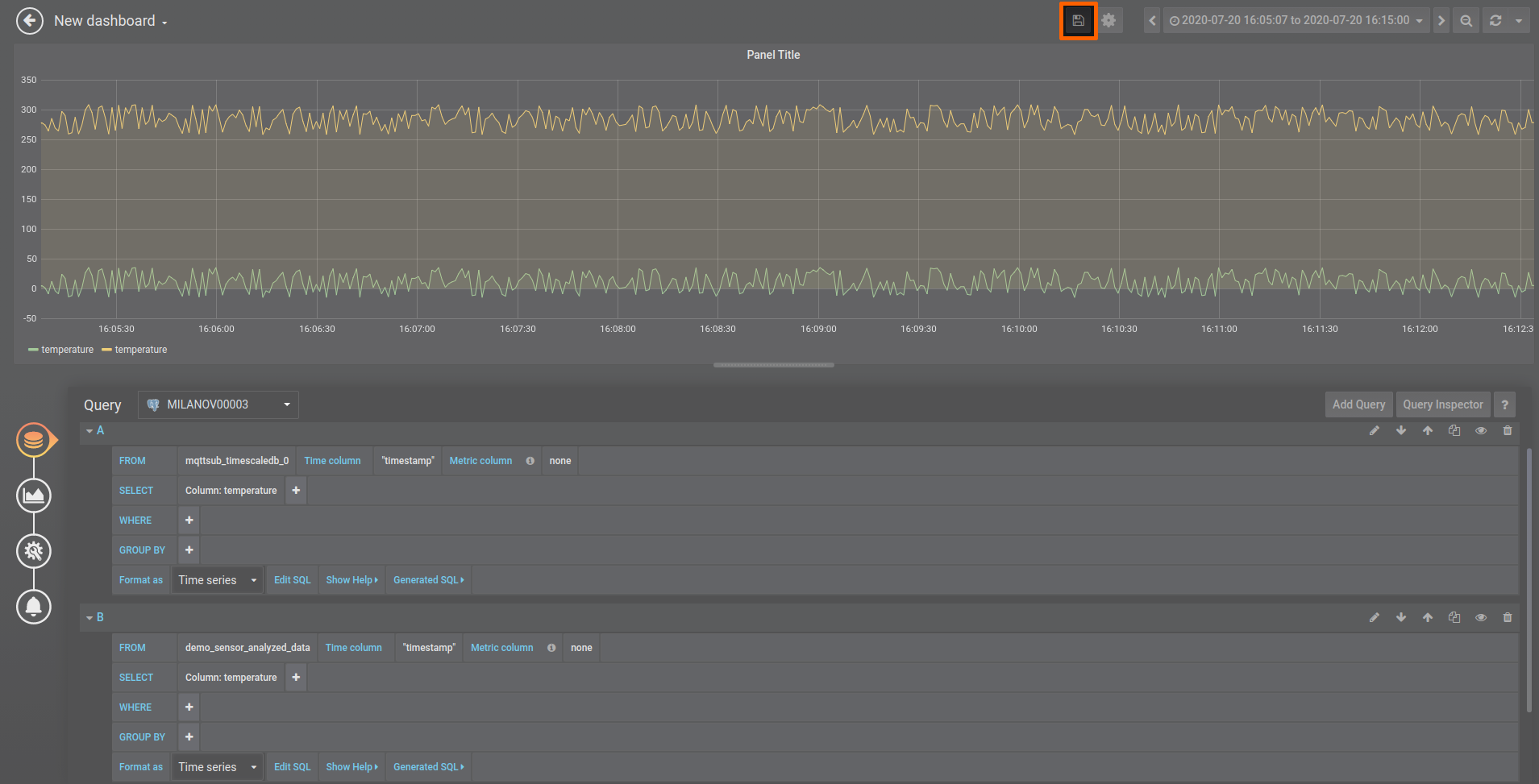This screenshot has height=784, width=1539.
Task: Collapse query A row
Action: pyautogui.click(x=89, y=431)
